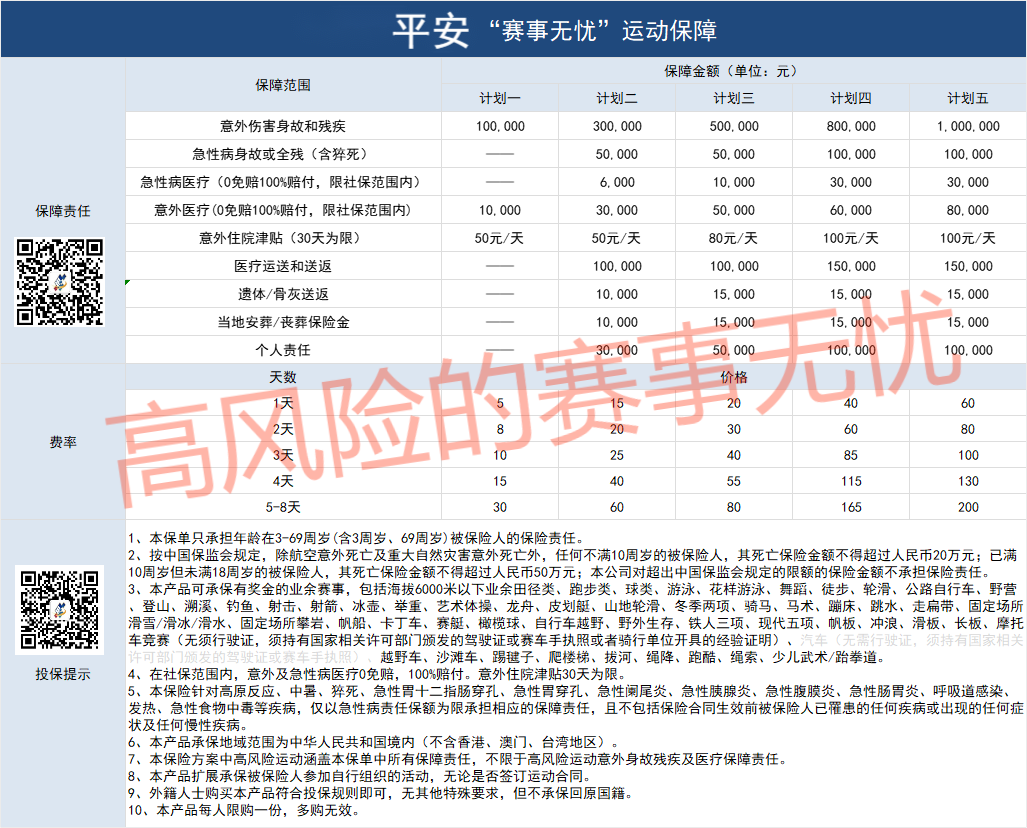
Task: Click the 80元/天 allowance cell
Action: click(733, 238)
